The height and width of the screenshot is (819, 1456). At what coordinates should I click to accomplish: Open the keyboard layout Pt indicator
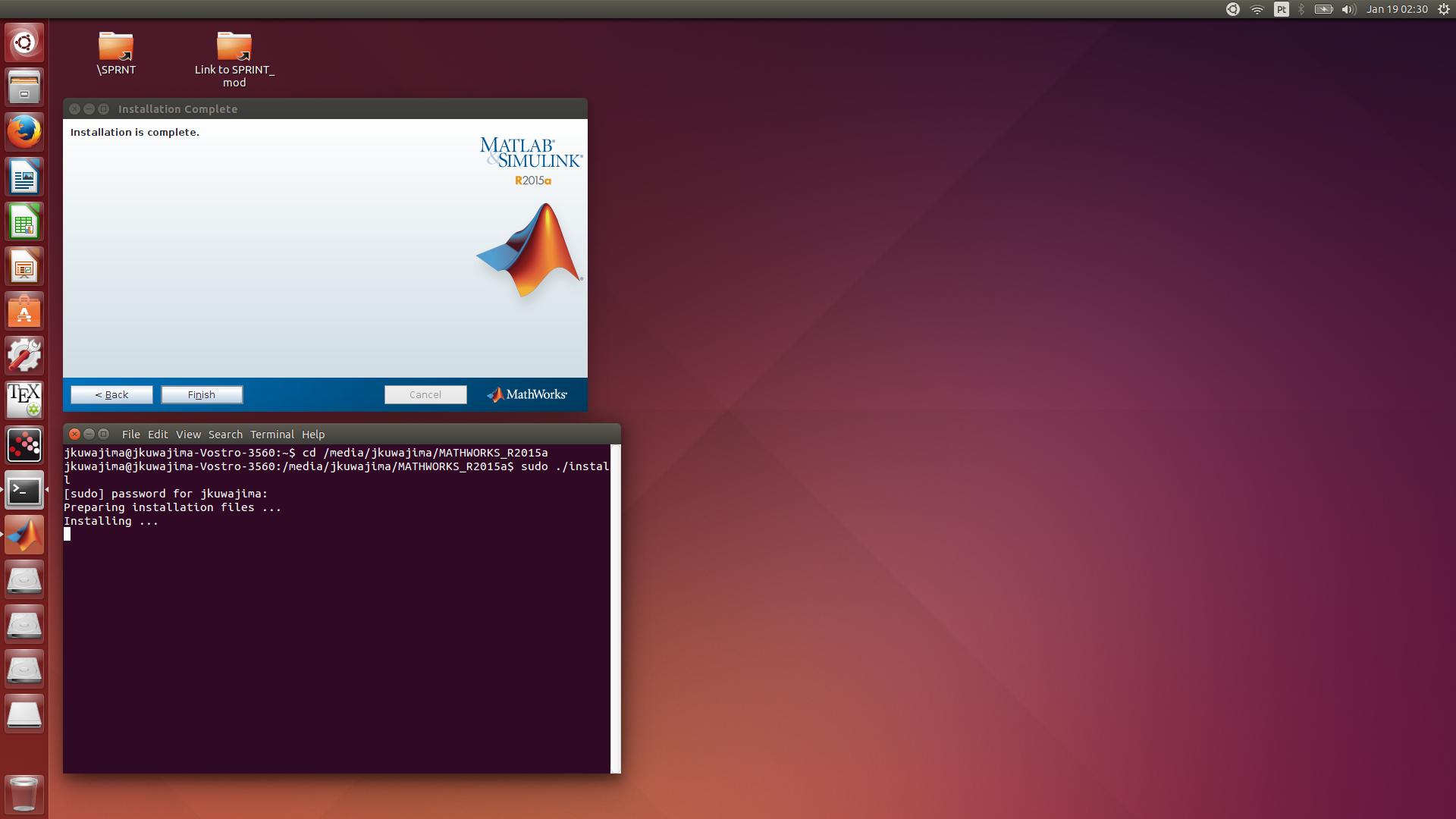[x=1282, y=9]
